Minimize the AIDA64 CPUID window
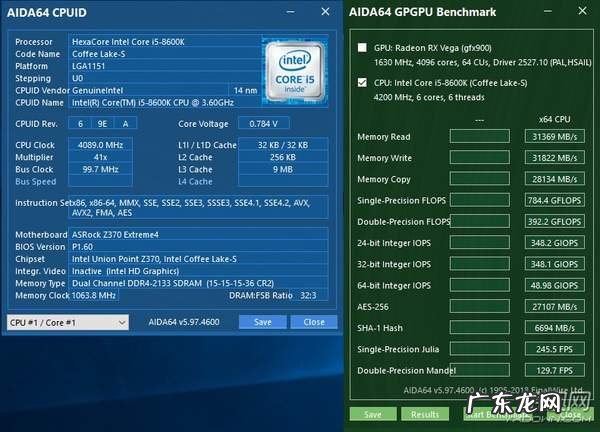The width and height of the screenshot is (600, 432). 290,12
